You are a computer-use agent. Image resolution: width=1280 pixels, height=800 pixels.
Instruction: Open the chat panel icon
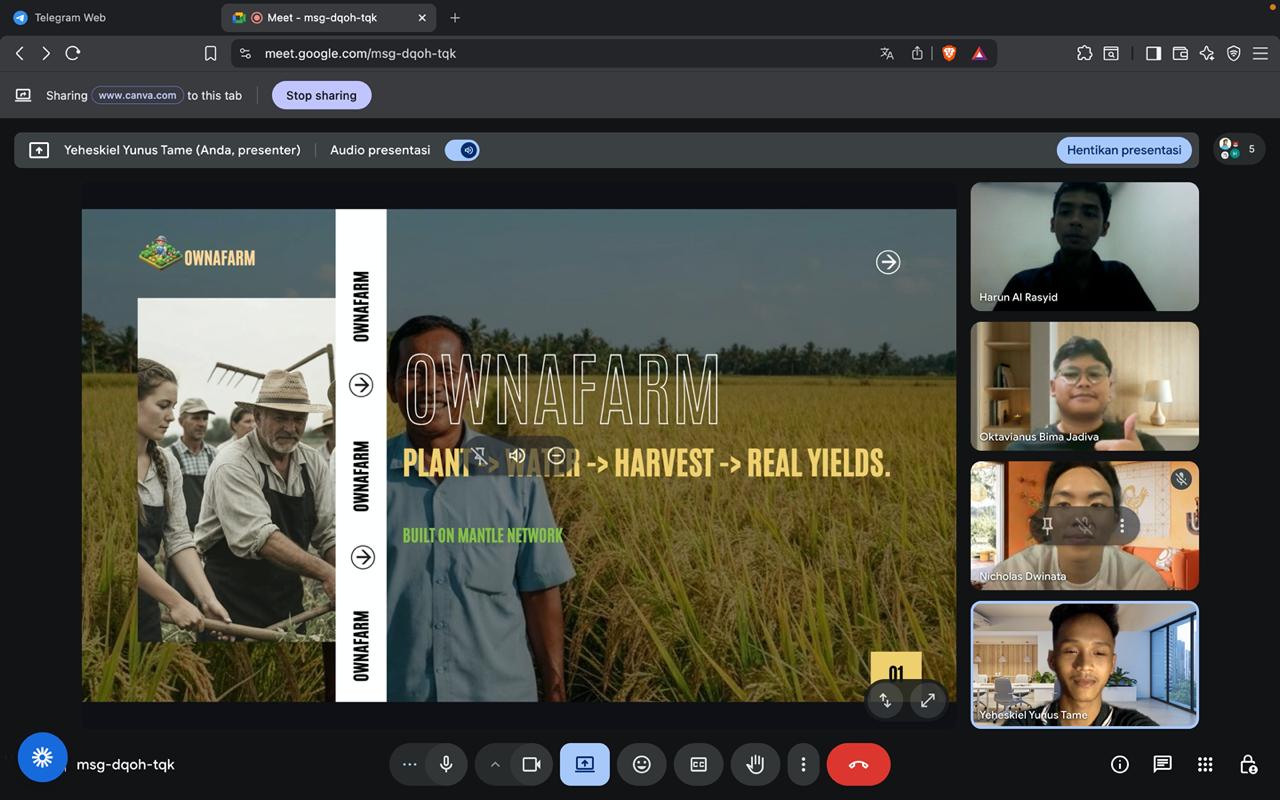[1162, 764]
